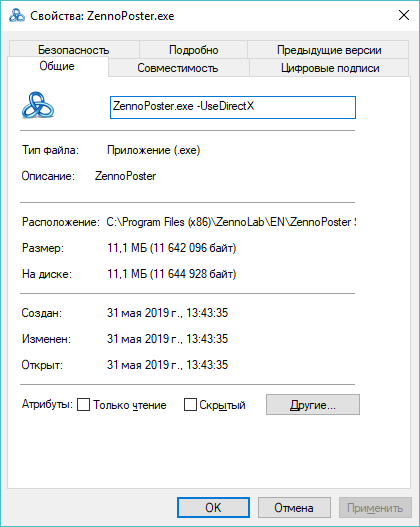The image size is (420, 527).
Task: Switch to the Совместимость tab
Action: pyautogui.click(x=178, y=68)
